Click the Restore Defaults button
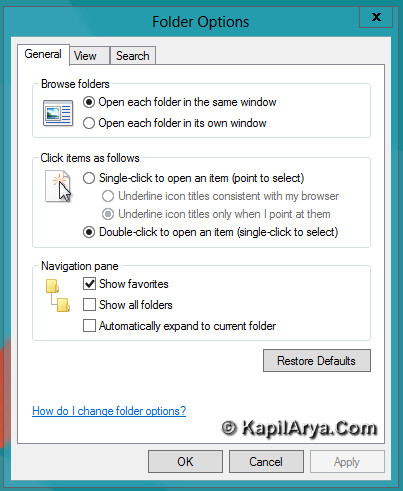 pyautogui.click(x=317, y=361)
